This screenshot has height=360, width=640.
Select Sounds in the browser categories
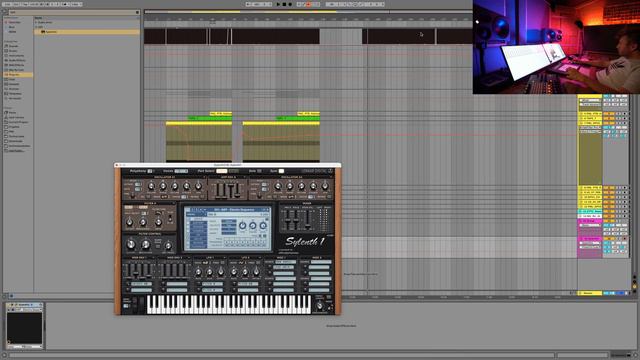pyautogui.click(x=13, y=46)
